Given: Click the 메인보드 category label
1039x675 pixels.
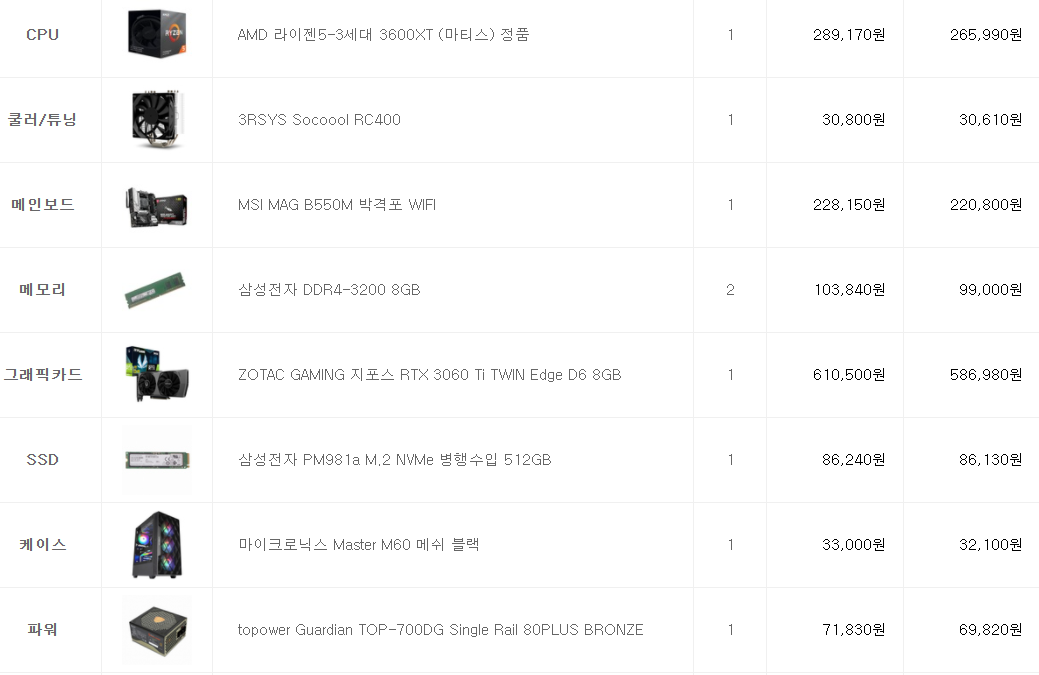Looking at the screenshot, I should click(43, 205).
